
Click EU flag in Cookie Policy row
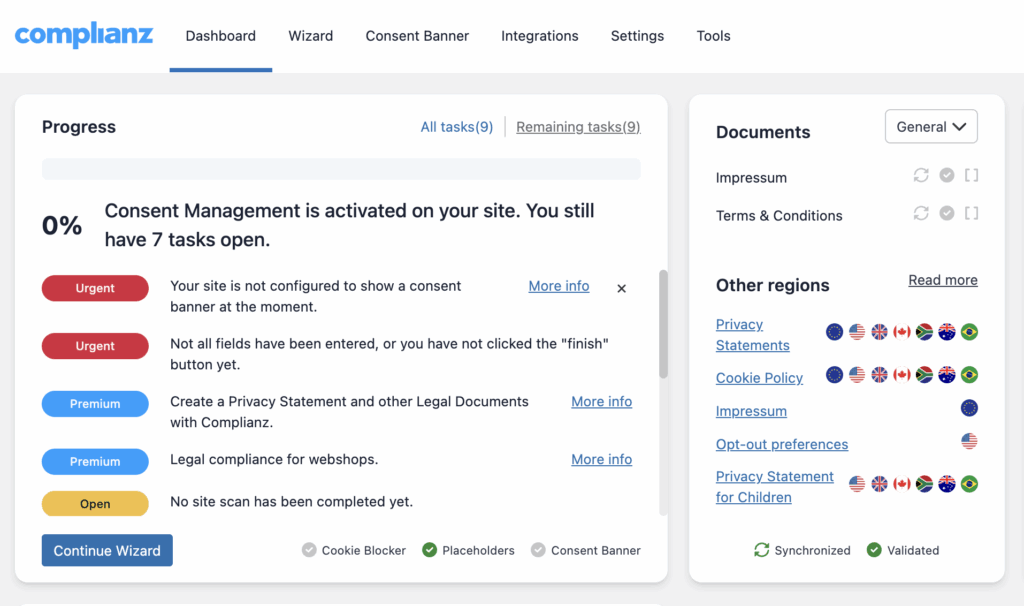pyautogui.click(x=835, y=375)
